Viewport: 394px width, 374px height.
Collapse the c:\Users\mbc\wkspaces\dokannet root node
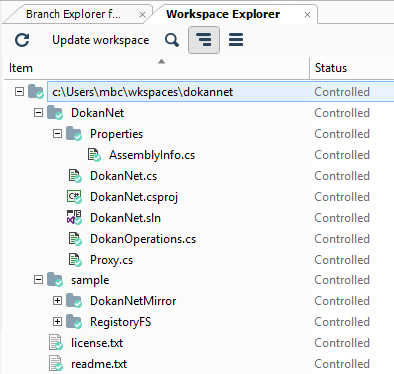[20, 91]
